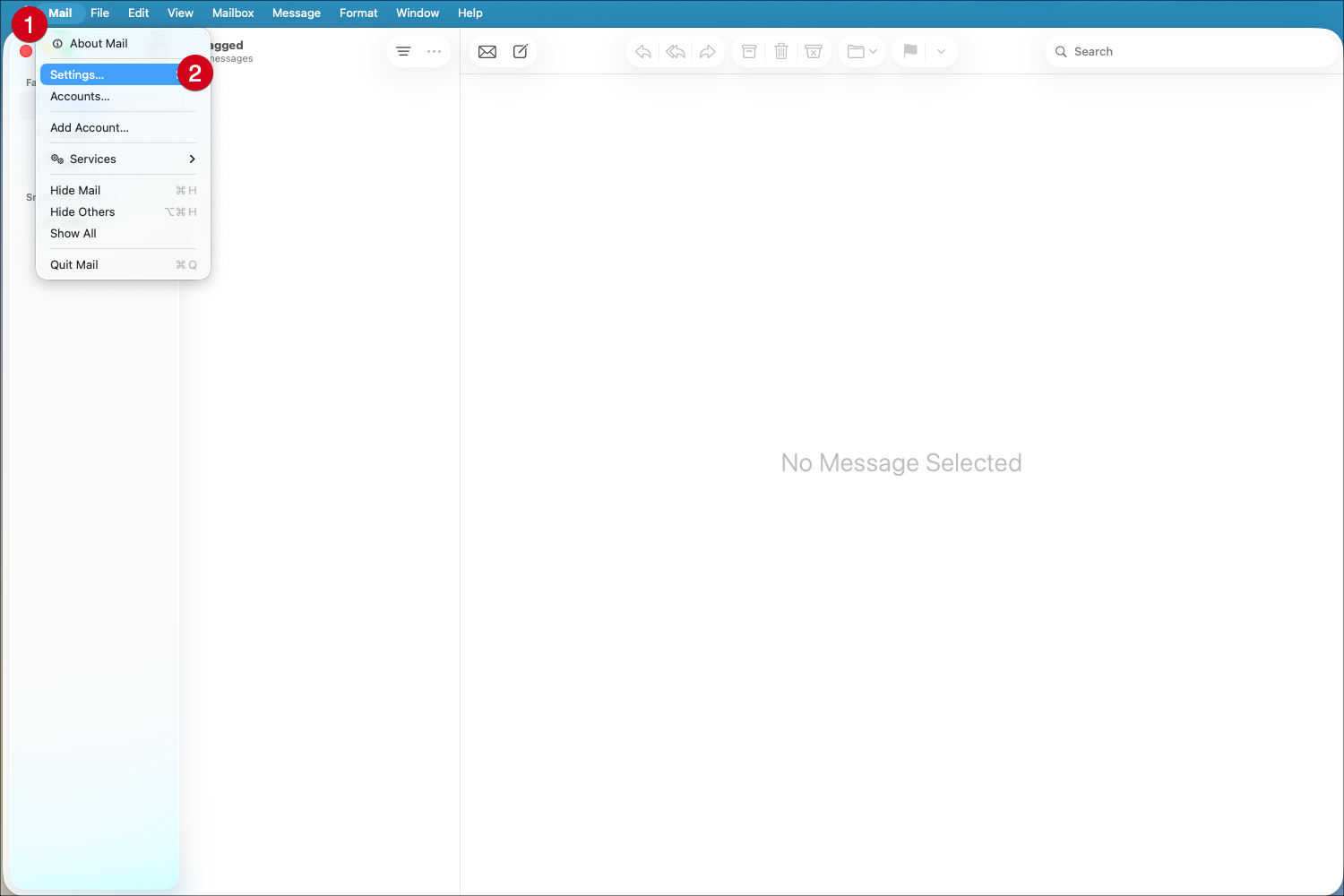Open About Mail

(x=99, y=43)
